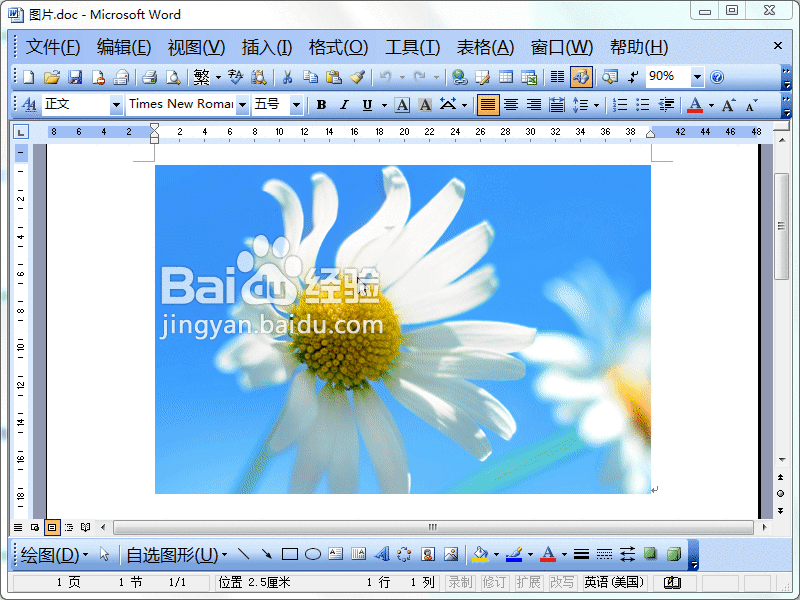Open the 格式(O) menu
Screen dimensions: 800x600
[x=338, y=47]
